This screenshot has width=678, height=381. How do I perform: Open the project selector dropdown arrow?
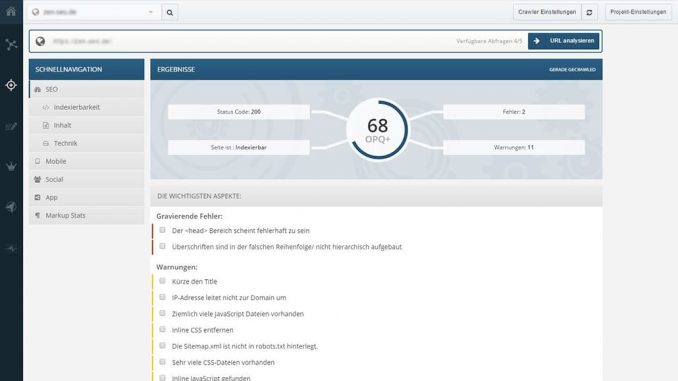(x=151, y=12)
